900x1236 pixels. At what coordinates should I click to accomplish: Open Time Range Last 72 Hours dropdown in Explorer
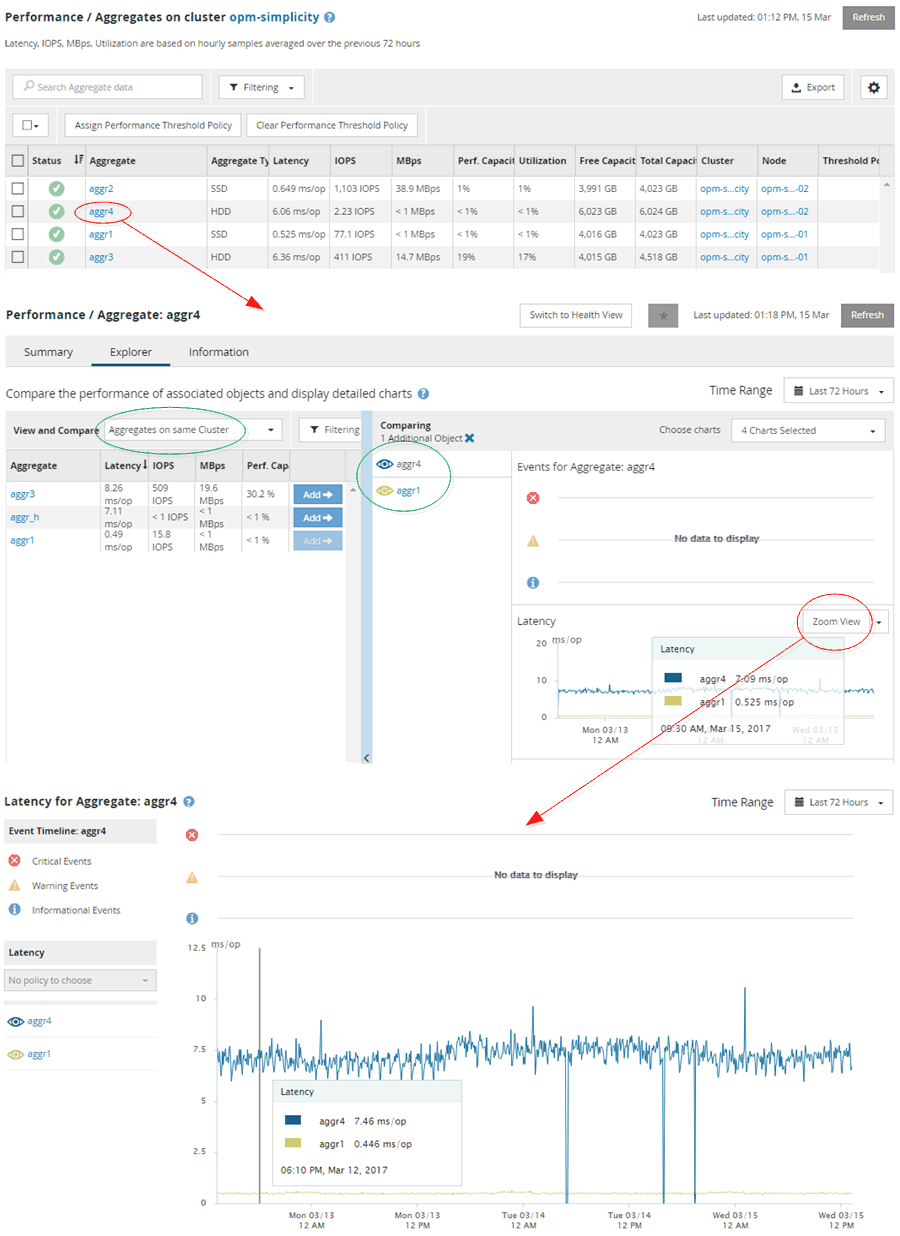coord(838,391)
